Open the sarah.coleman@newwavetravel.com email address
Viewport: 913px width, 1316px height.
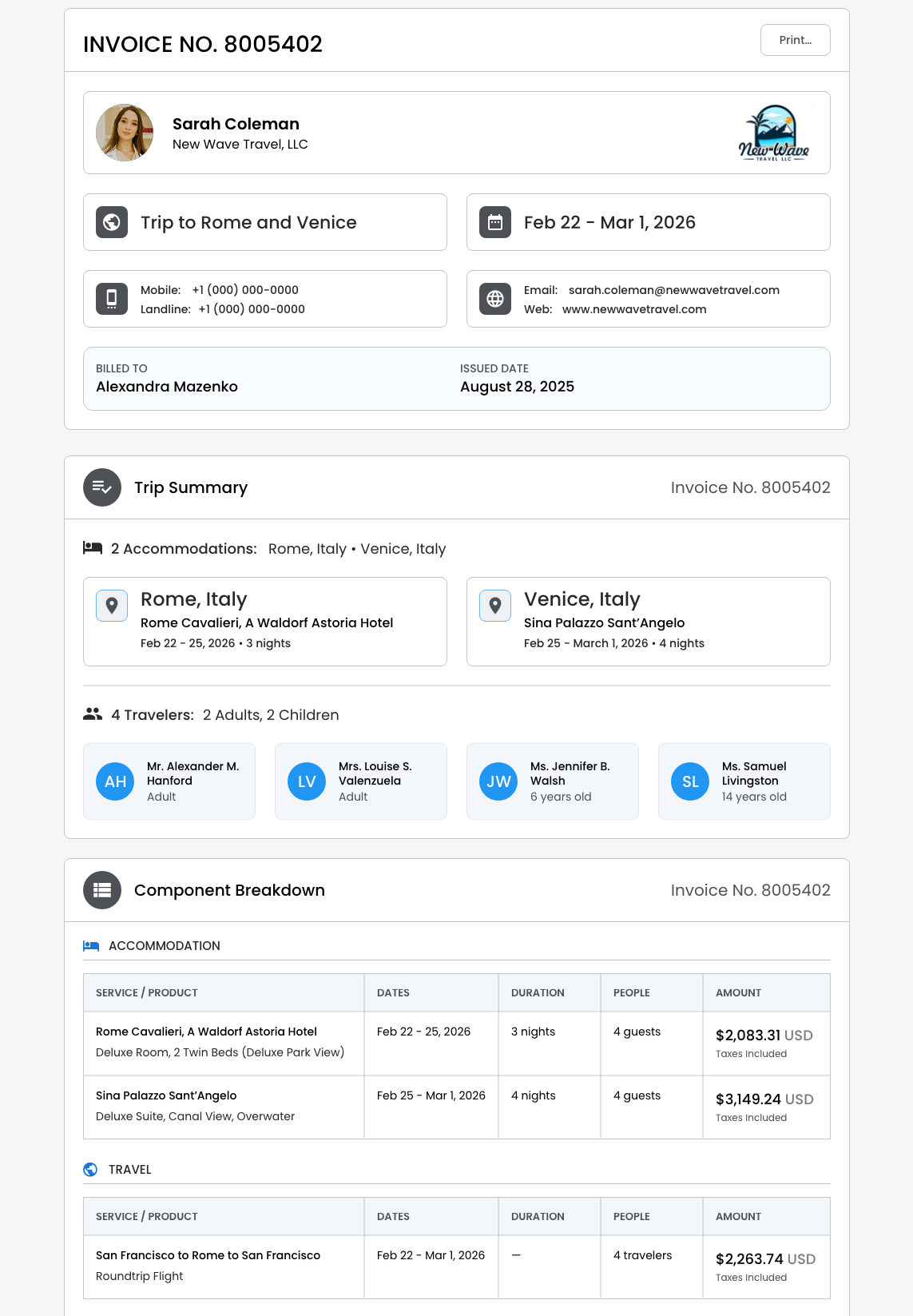point(673,290)
